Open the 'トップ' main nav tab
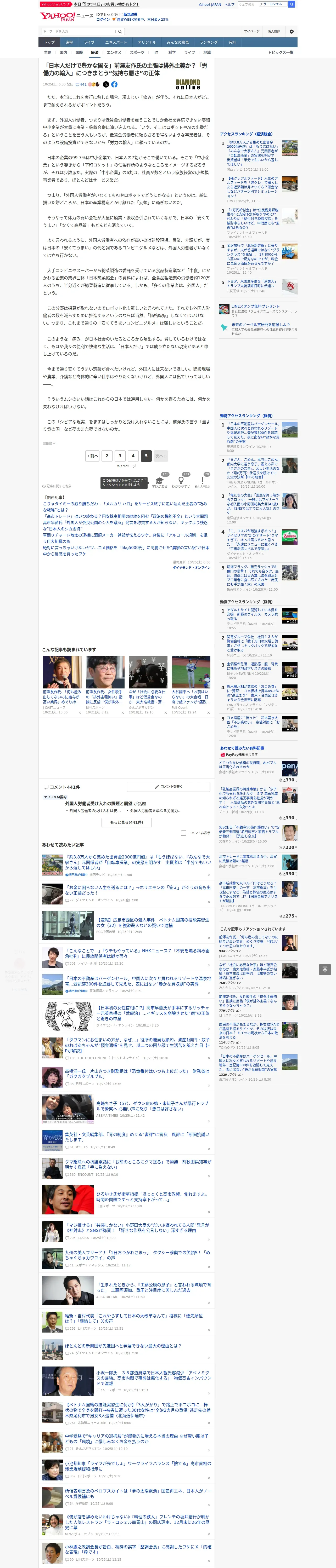Image resolution: width=336 pixels, height=1568 pixels. [49, 42]
